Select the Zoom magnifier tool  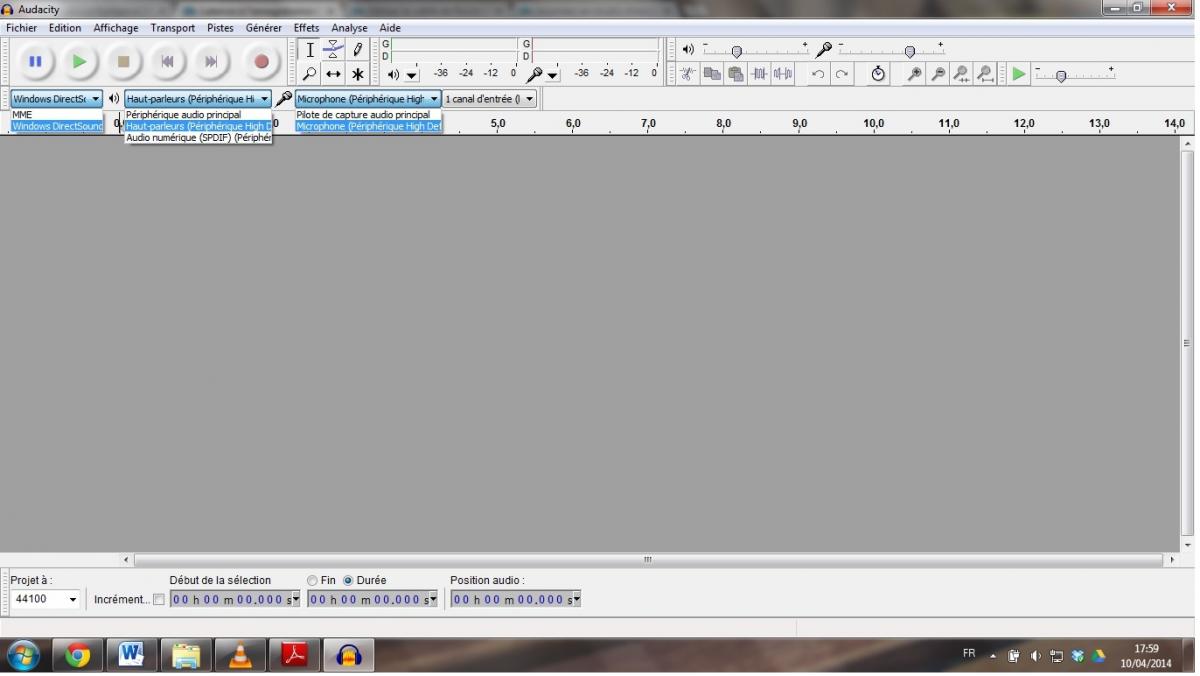(310, 74)
